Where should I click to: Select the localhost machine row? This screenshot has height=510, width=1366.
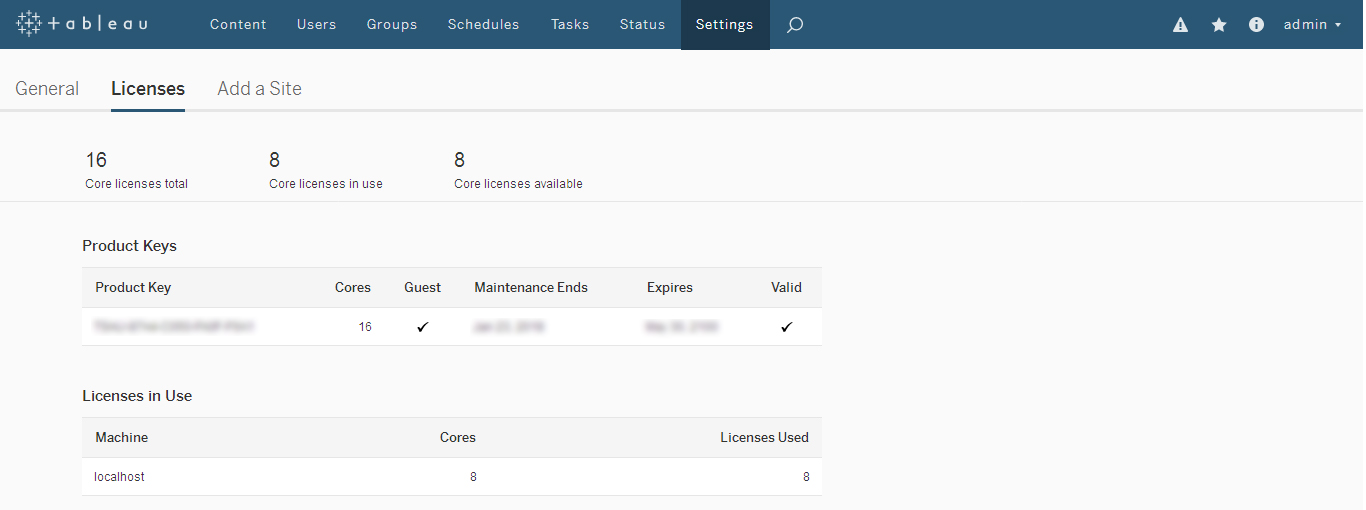(x=119, y=477)
